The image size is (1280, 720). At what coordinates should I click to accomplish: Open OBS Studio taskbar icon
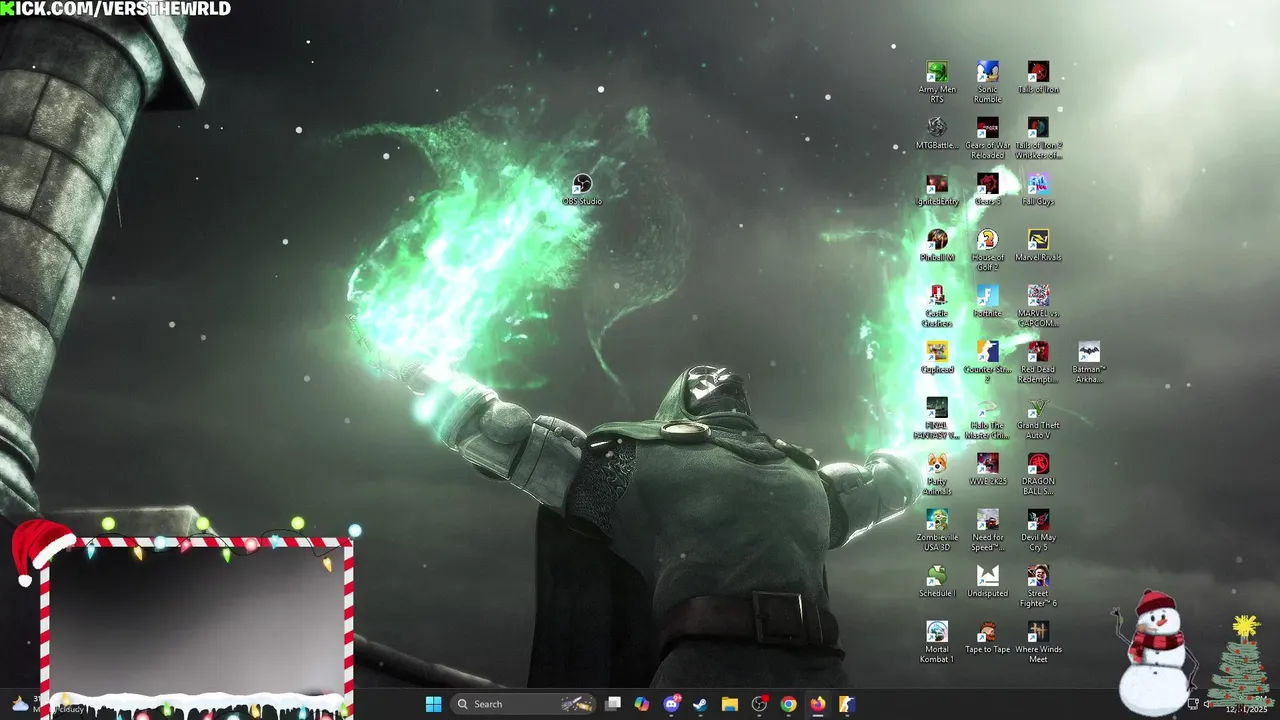759,704
